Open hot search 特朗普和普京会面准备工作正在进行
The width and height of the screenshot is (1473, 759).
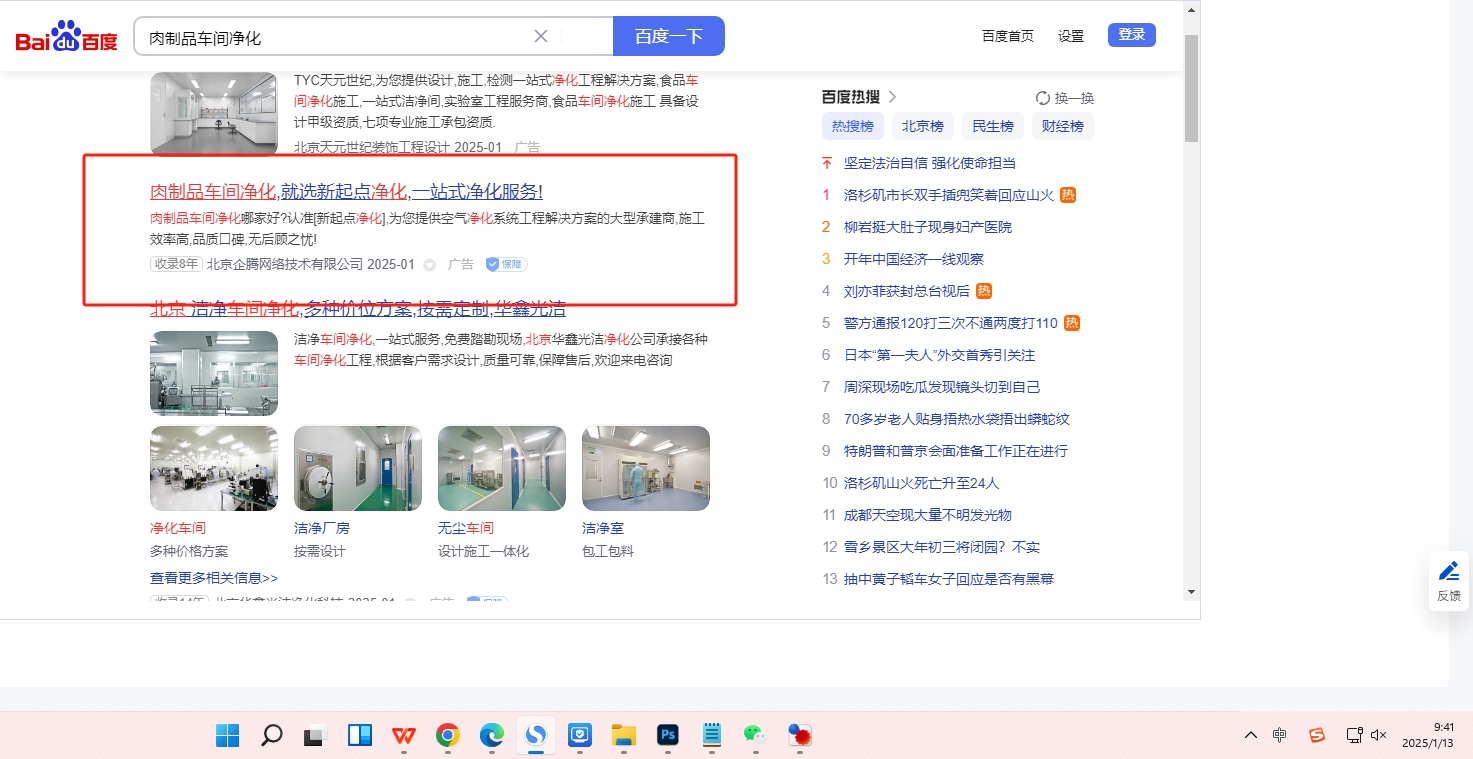click(x=956, y=451)
